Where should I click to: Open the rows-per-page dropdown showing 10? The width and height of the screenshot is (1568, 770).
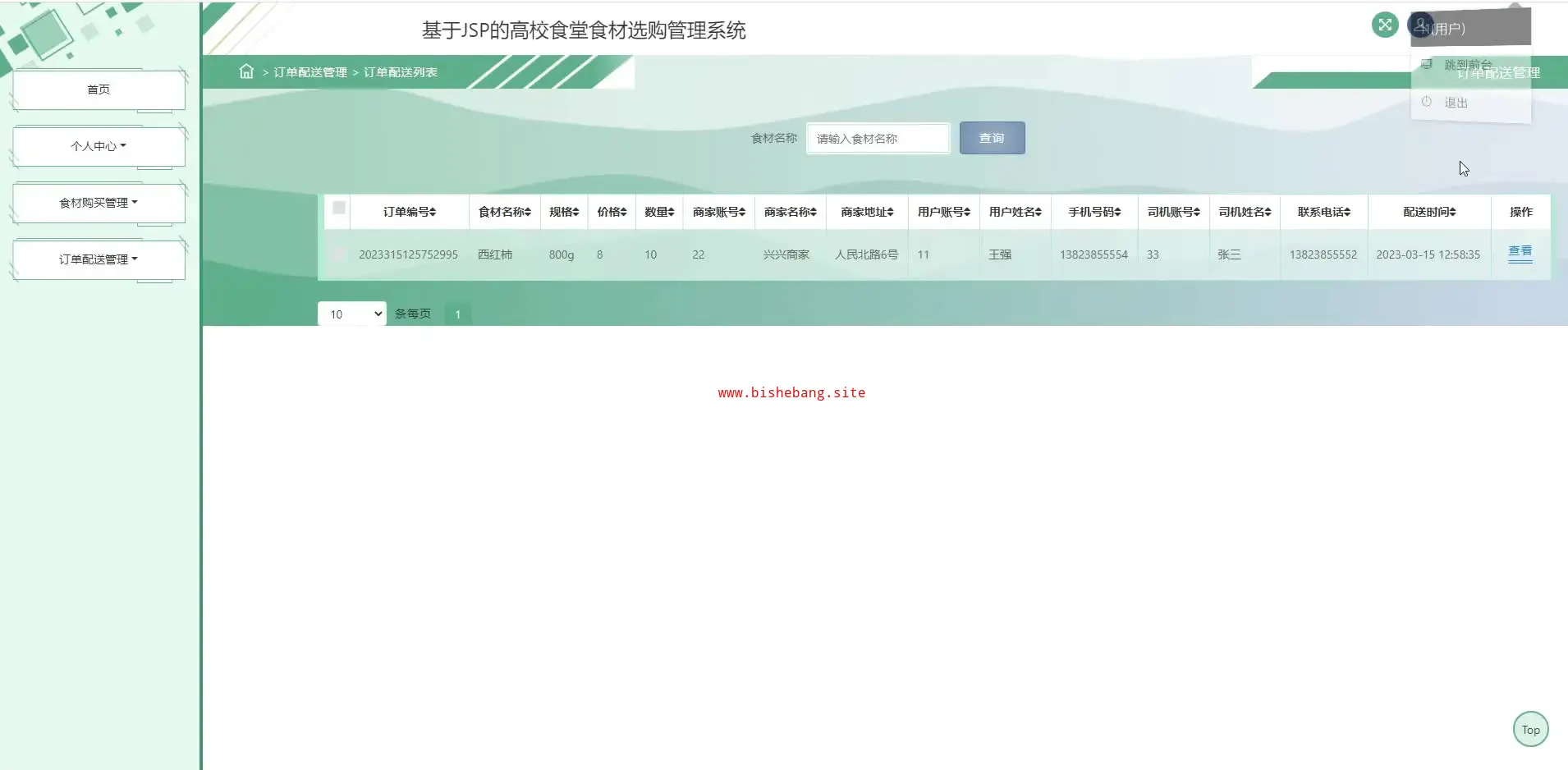[x=352, y=314]
